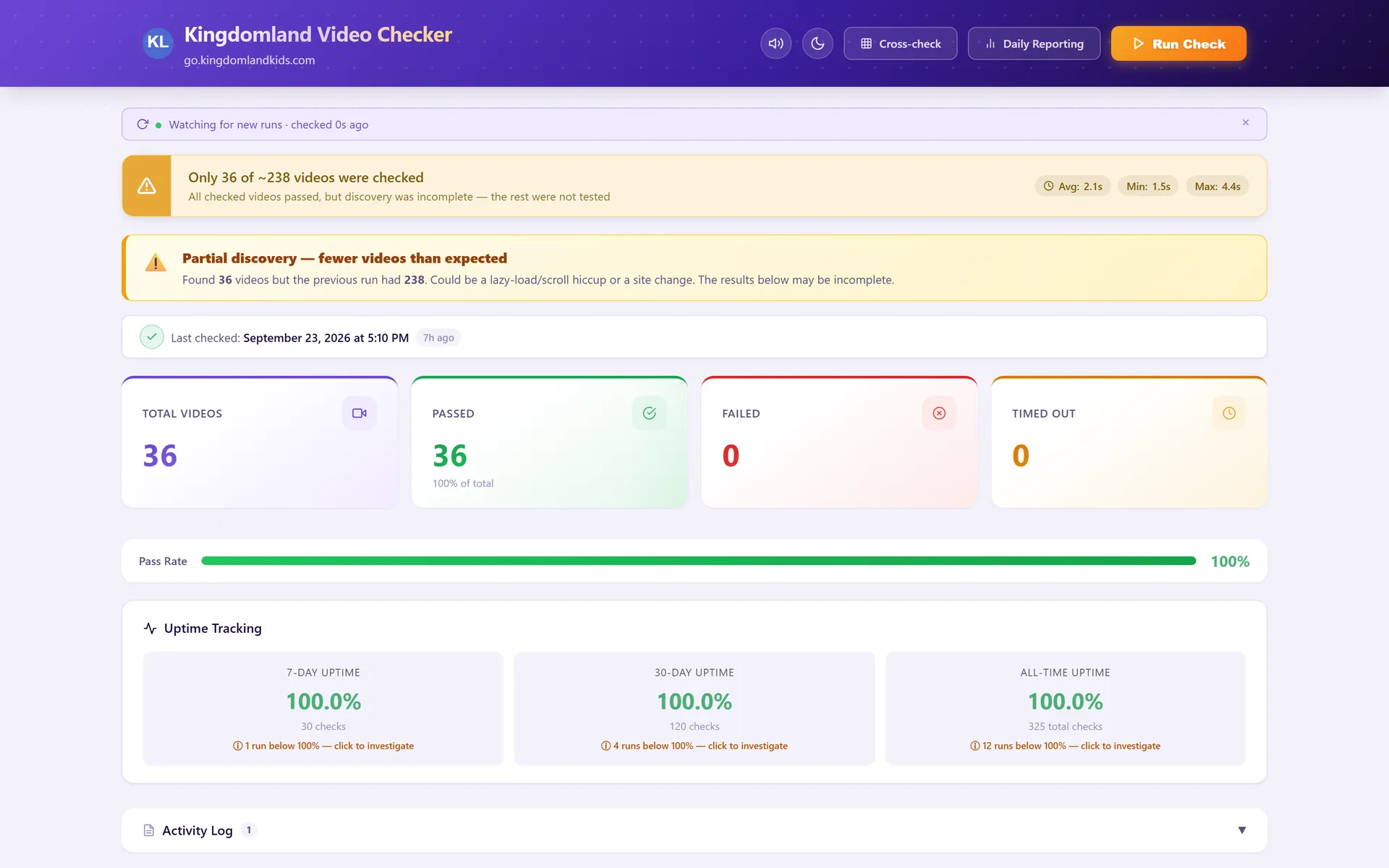The image size is (1389, 868).
Task: Open the Cross-check view
Action: pyautogui.click(x=900, y=43)
